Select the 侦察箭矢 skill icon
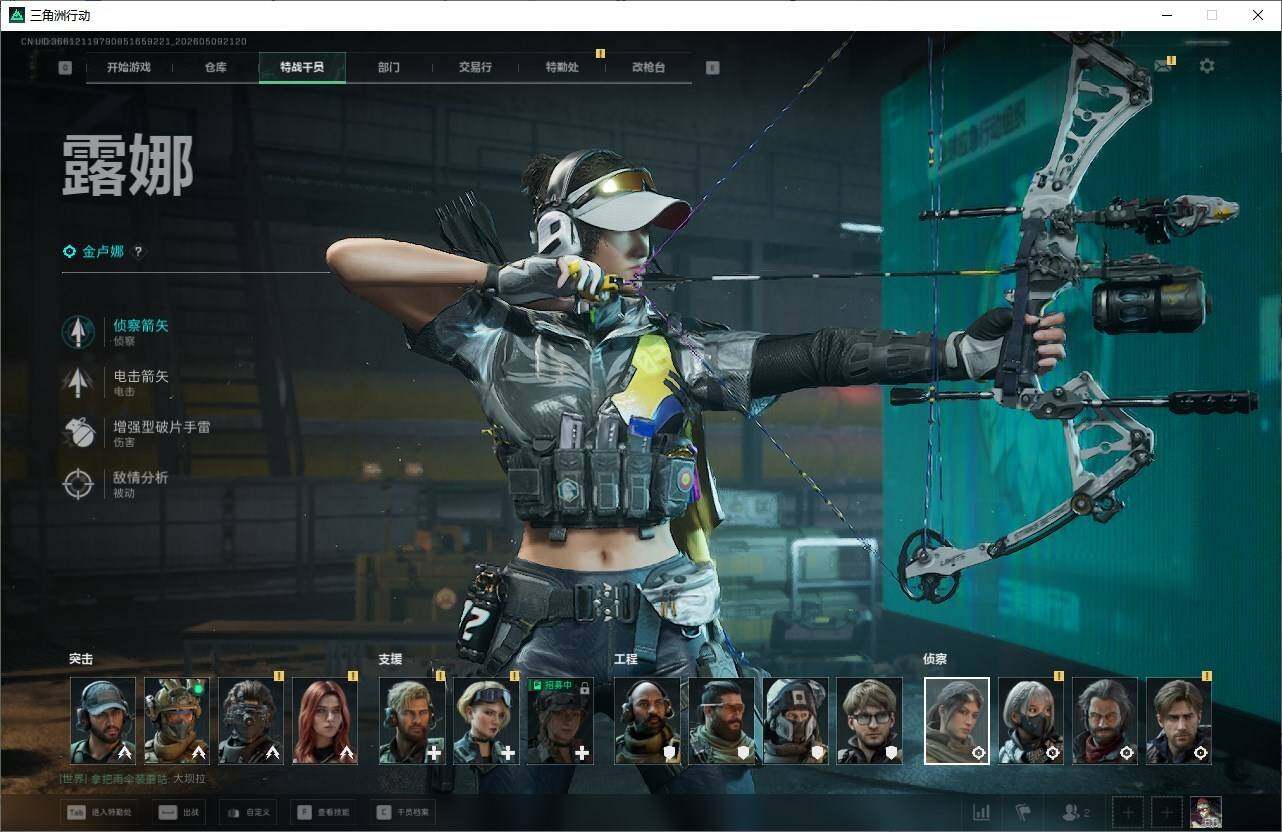This screenshot has height=832, width=1282. click(78, 332)
